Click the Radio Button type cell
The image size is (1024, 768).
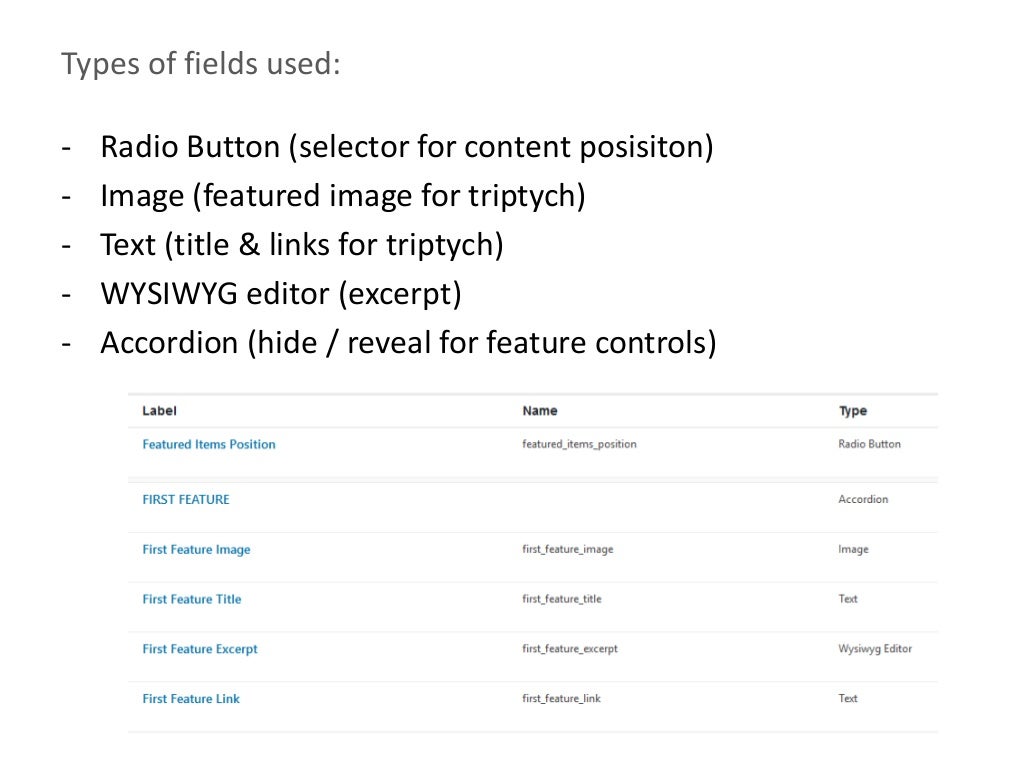(x=869, y=444)
